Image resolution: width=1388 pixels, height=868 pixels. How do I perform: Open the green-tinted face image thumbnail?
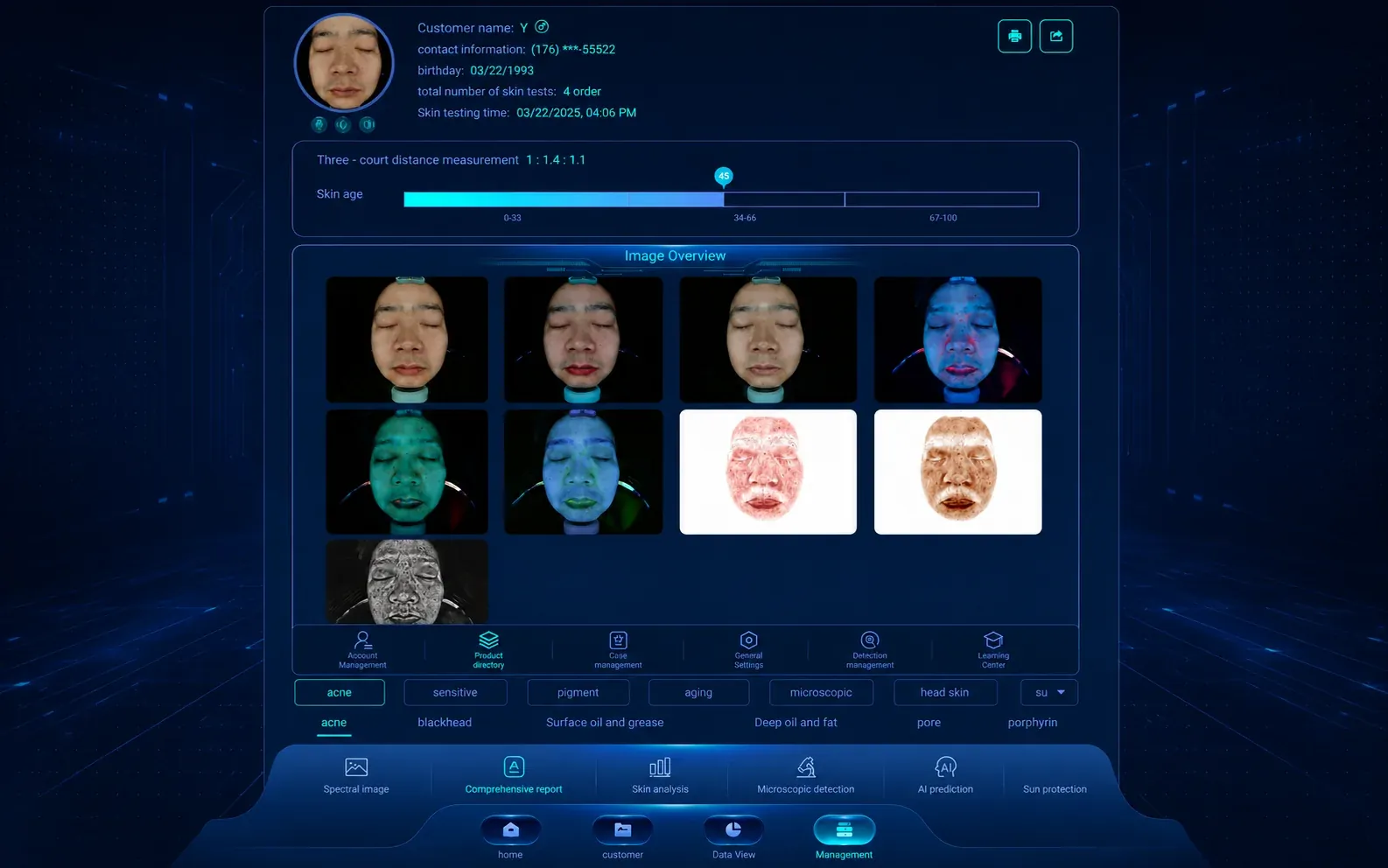click(407, 472)
